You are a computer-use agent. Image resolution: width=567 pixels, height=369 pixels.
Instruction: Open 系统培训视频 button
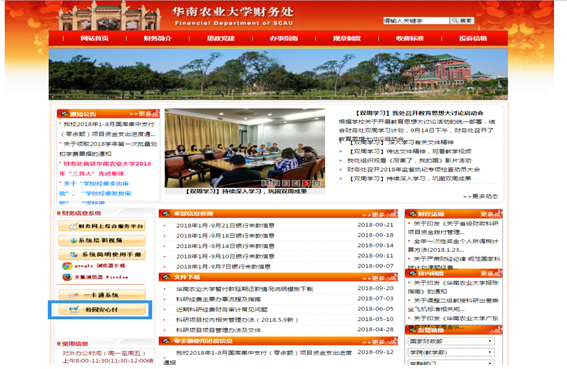click(x=102, y=240)
